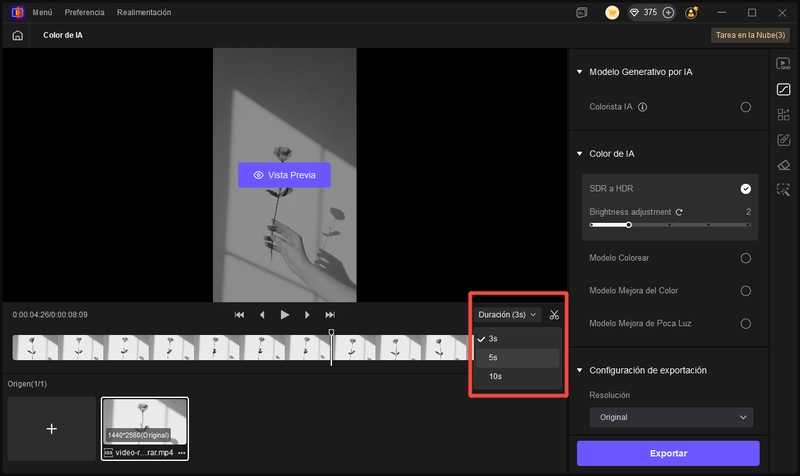Open the Duración (3s) dropdown

(x=507, y=315)
